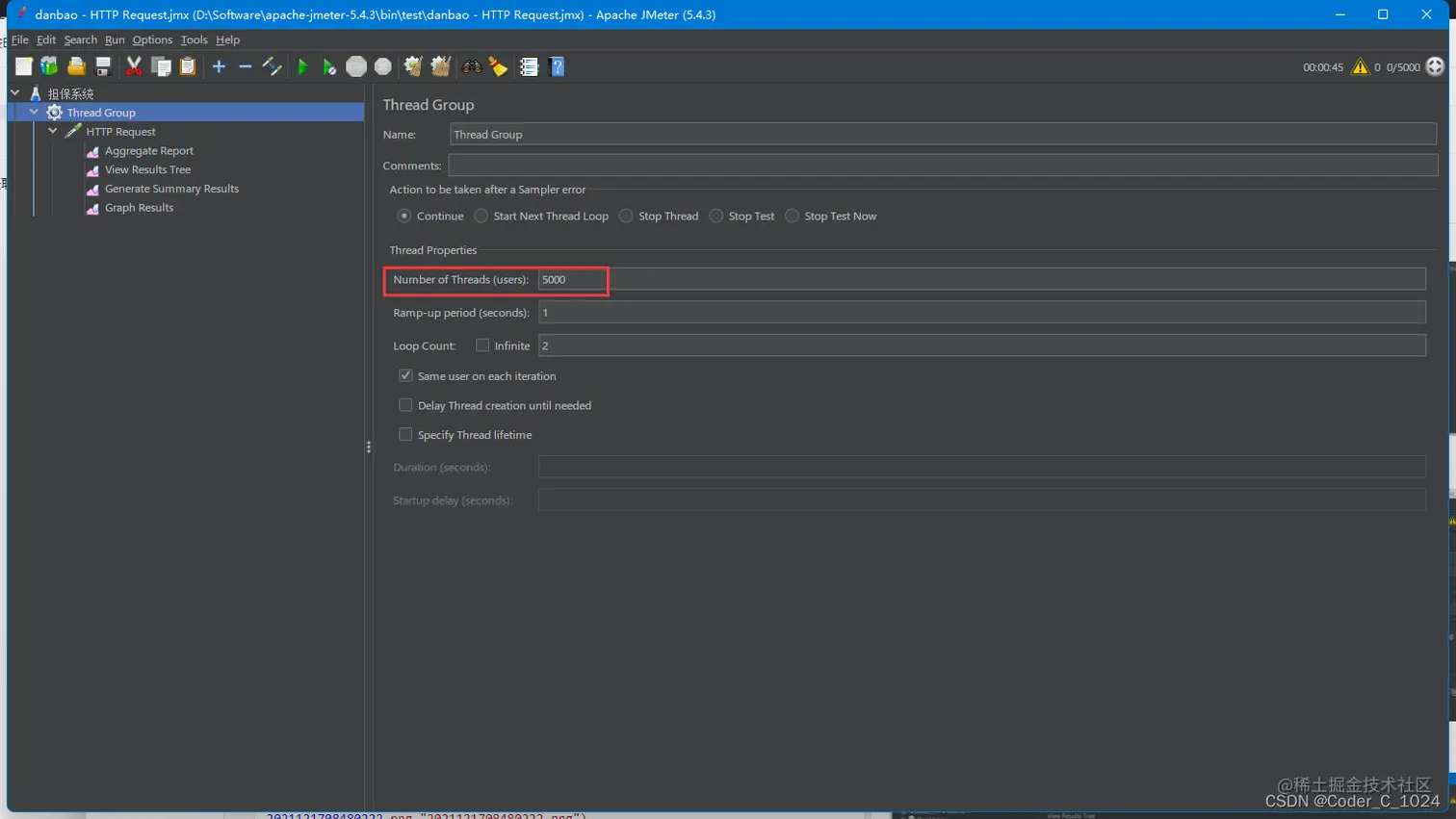Open the Edit menu
Image resolution: width=1456 pixels, height=819 pixels.
coord(46,39)
